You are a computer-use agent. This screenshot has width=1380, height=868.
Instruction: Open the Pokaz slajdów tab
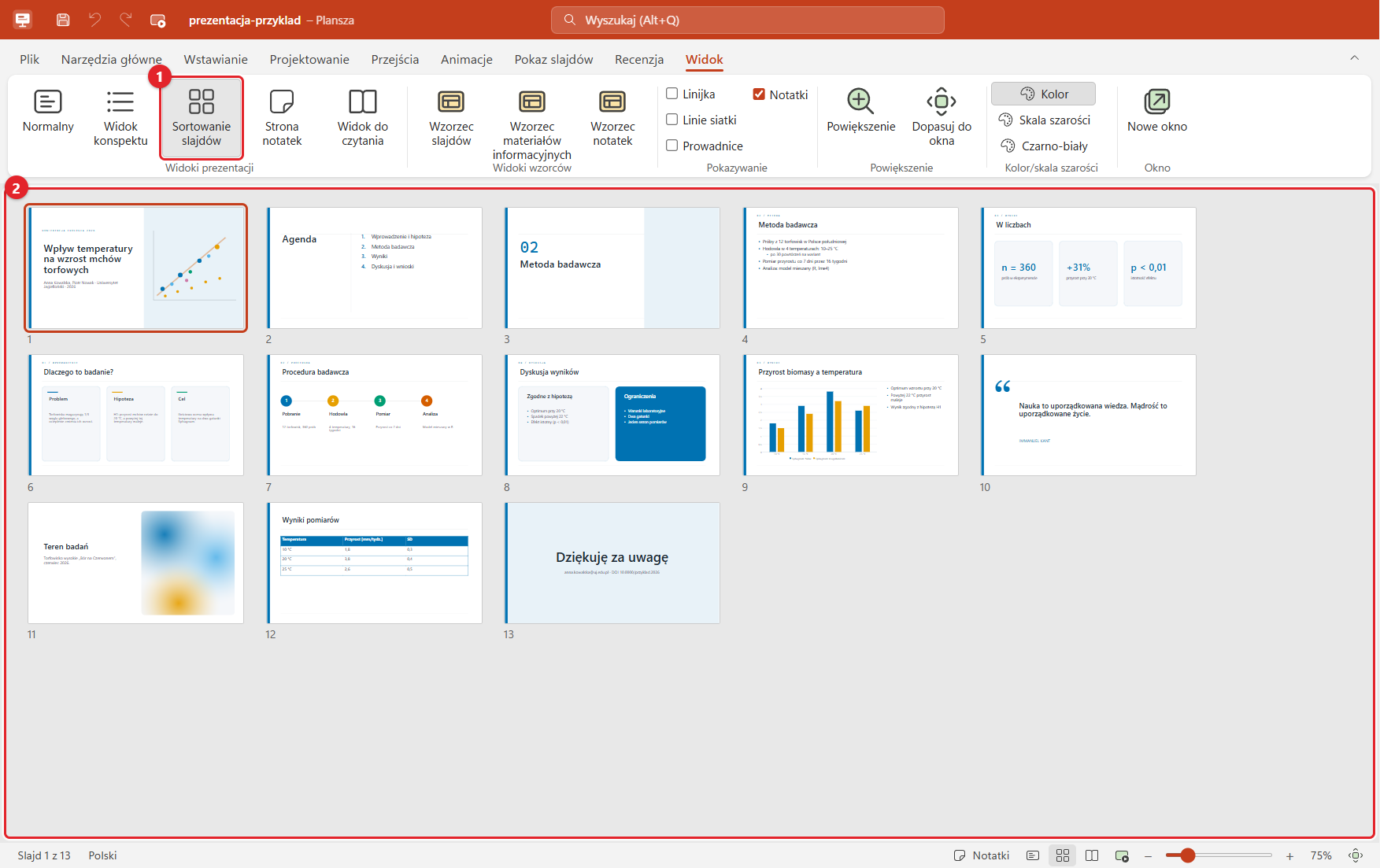point(553,60)
